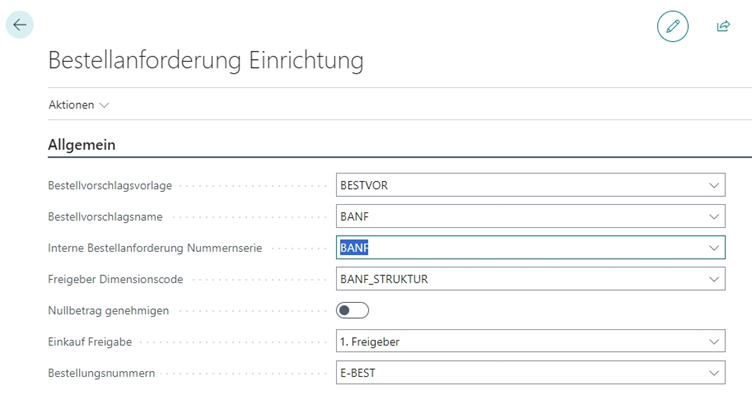Expand the Bestellvorschlagsvorlage dropdown arrow
Image resolution: width=752 pixels, height=409 pixels.
click(714, 185)
